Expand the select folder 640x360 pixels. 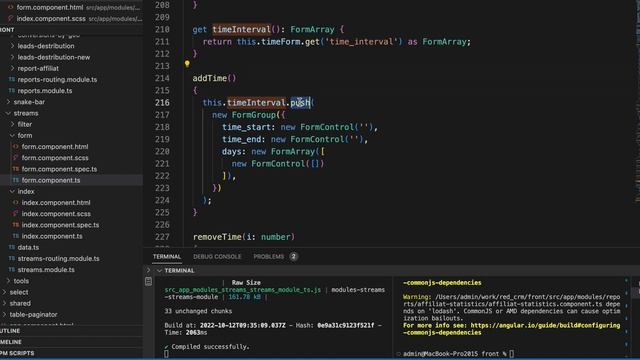(x=19, y=292)
